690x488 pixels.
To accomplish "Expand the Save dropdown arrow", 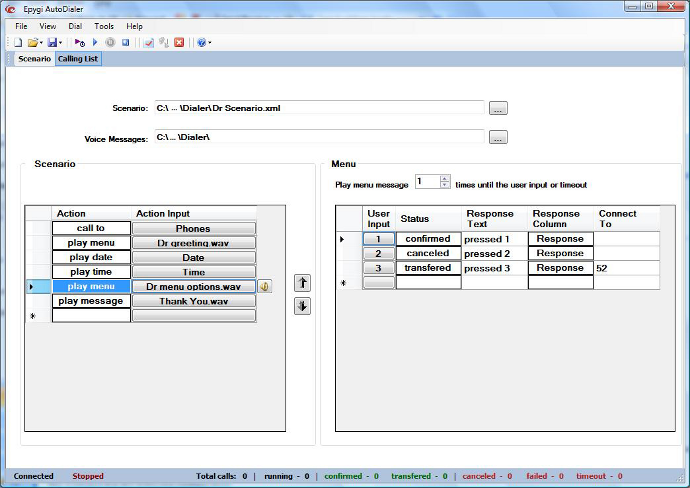I will click(60, 43).
